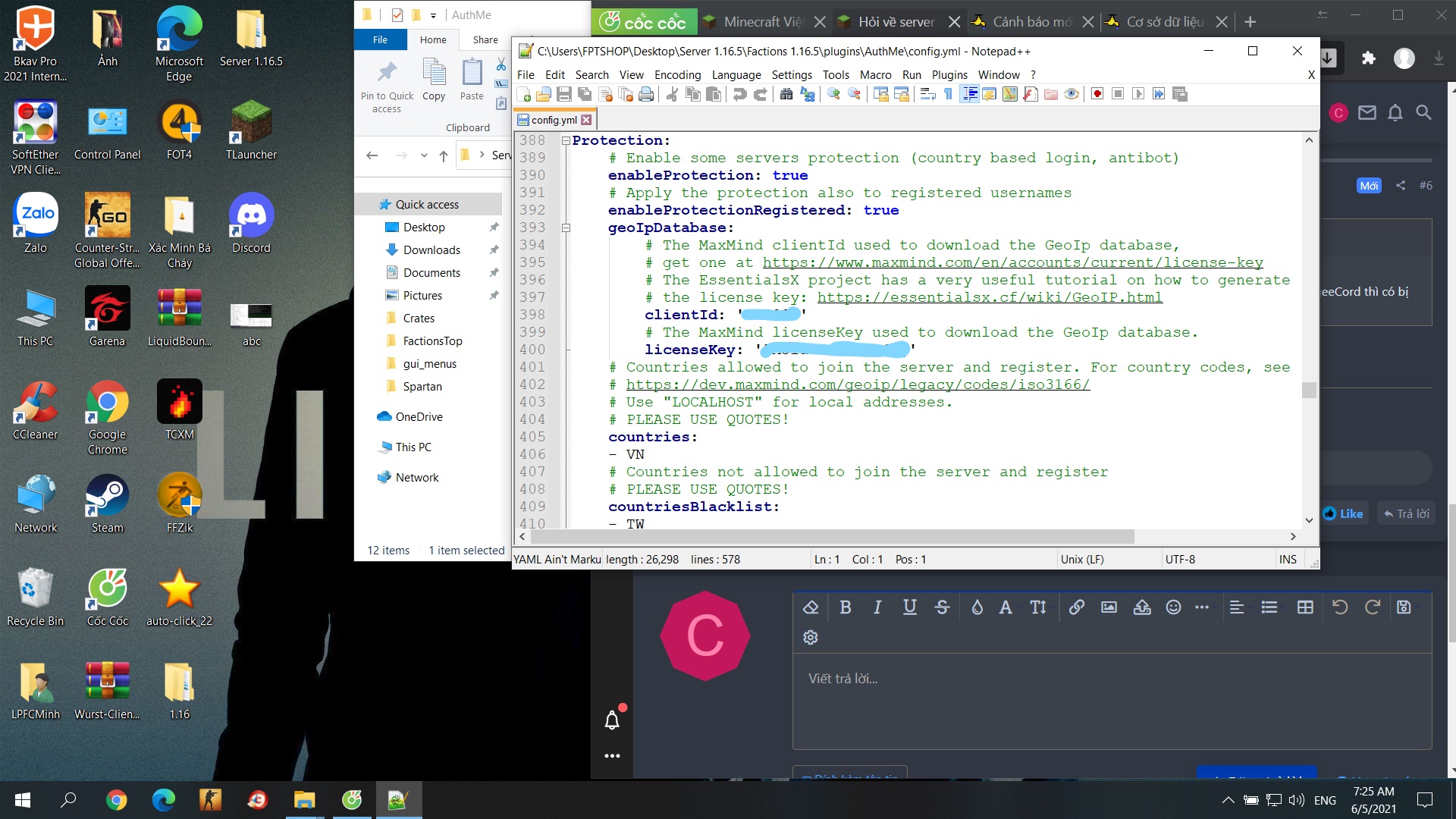Open the emoji smiley picker in the editor

click(x=1173, y=607)
